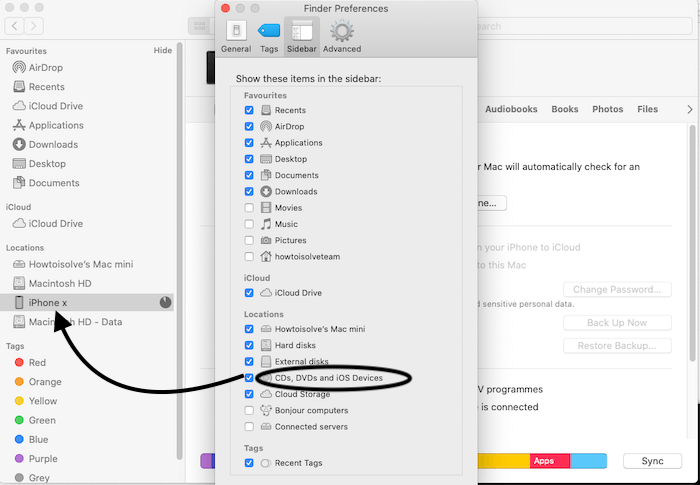Switch to the Books tab
The width and height of the screenshot is (700, 485).
tap(565, 109)
